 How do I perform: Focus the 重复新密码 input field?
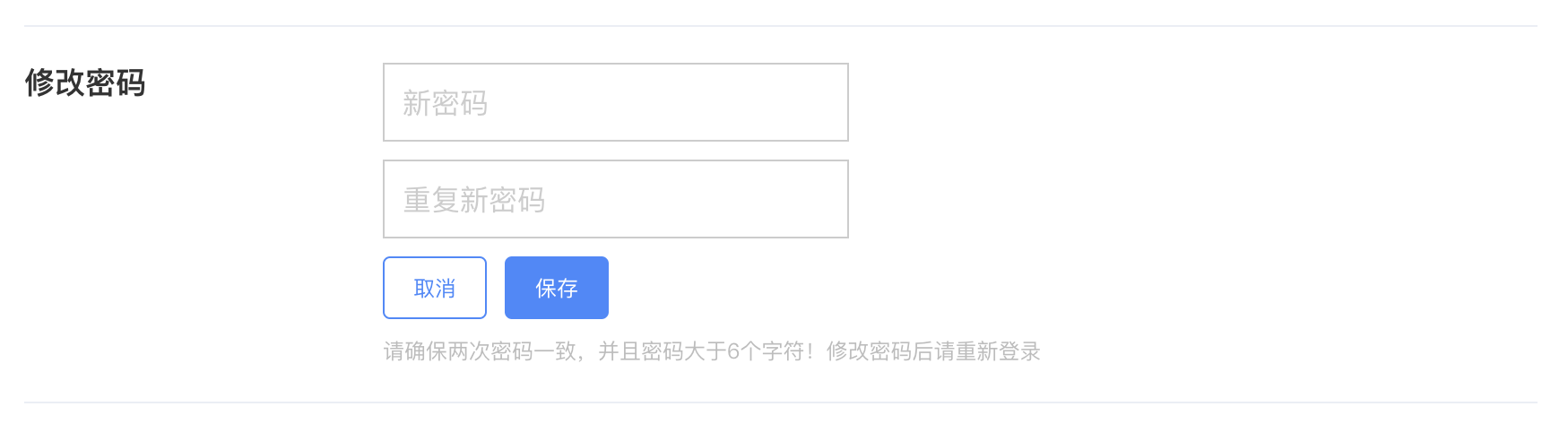click(615, 199)
